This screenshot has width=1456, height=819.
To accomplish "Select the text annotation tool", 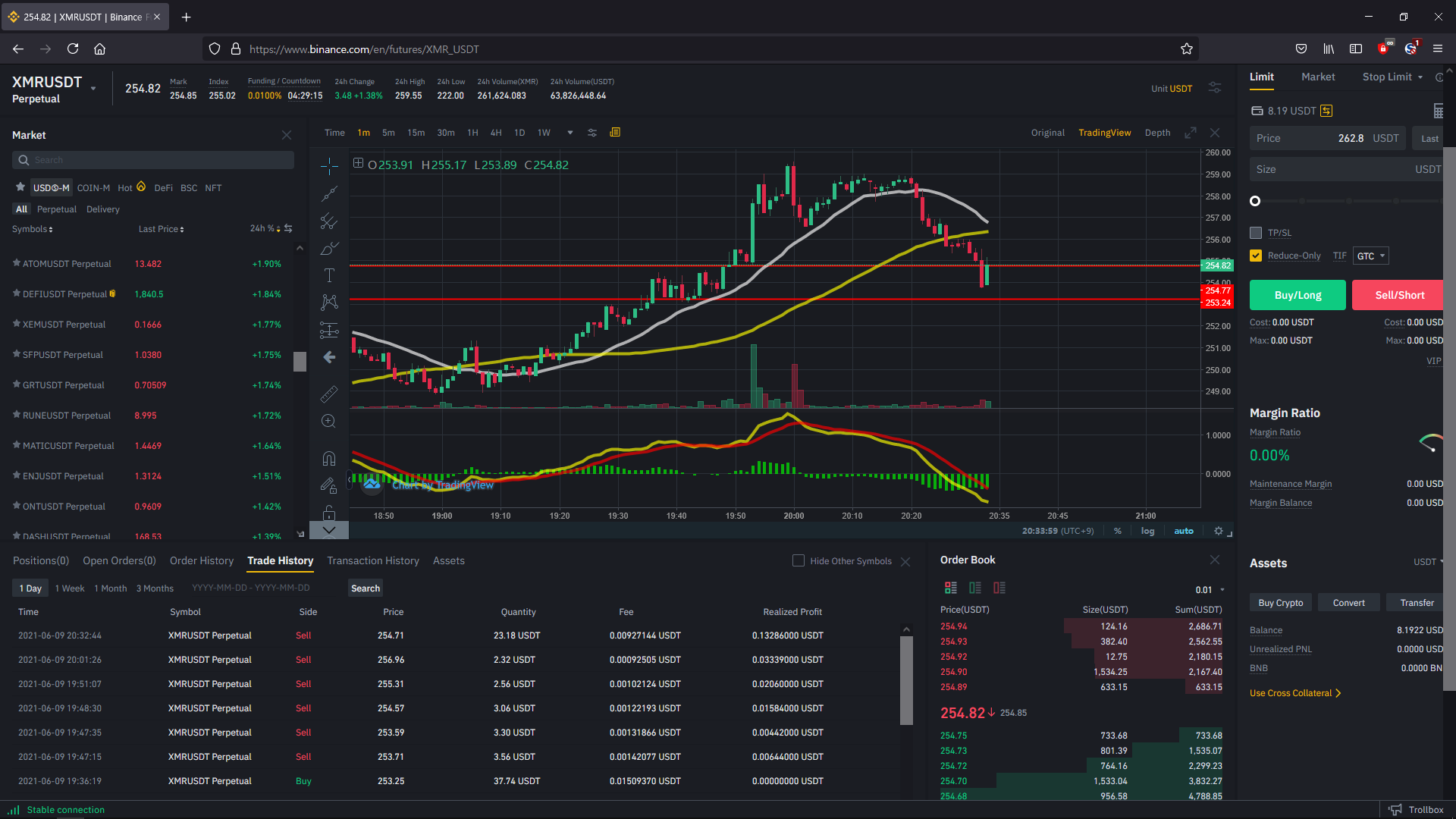I will (x=329, y=275).
